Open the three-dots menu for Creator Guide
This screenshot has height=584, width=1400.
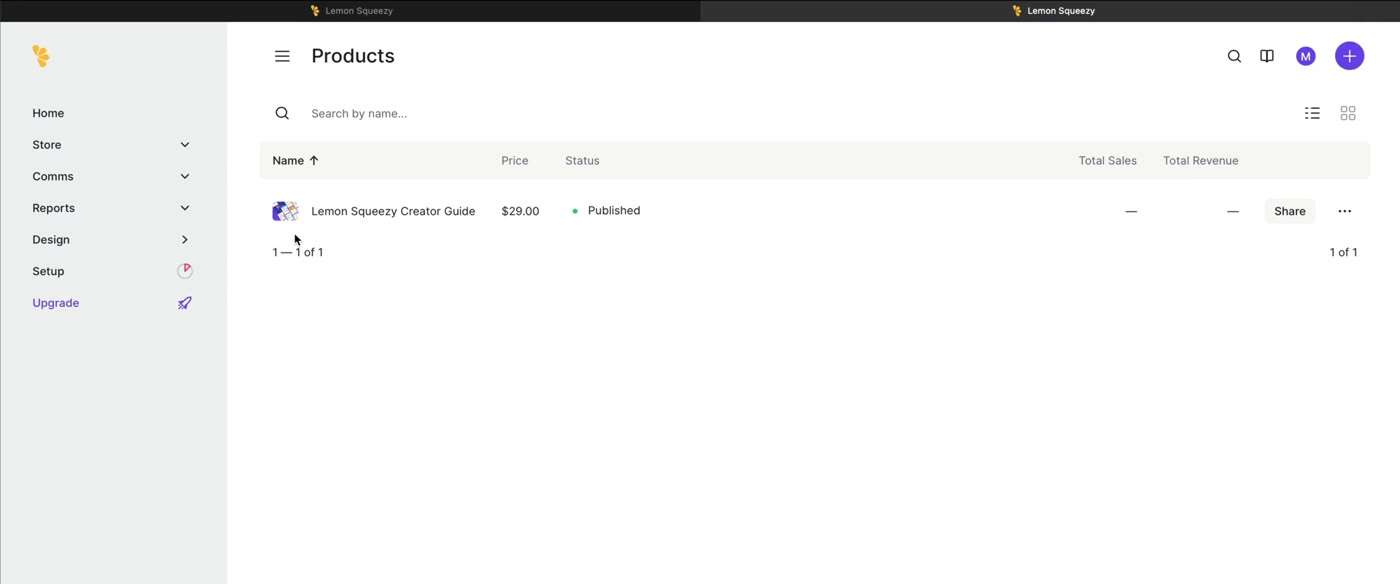coord(1344,211)
